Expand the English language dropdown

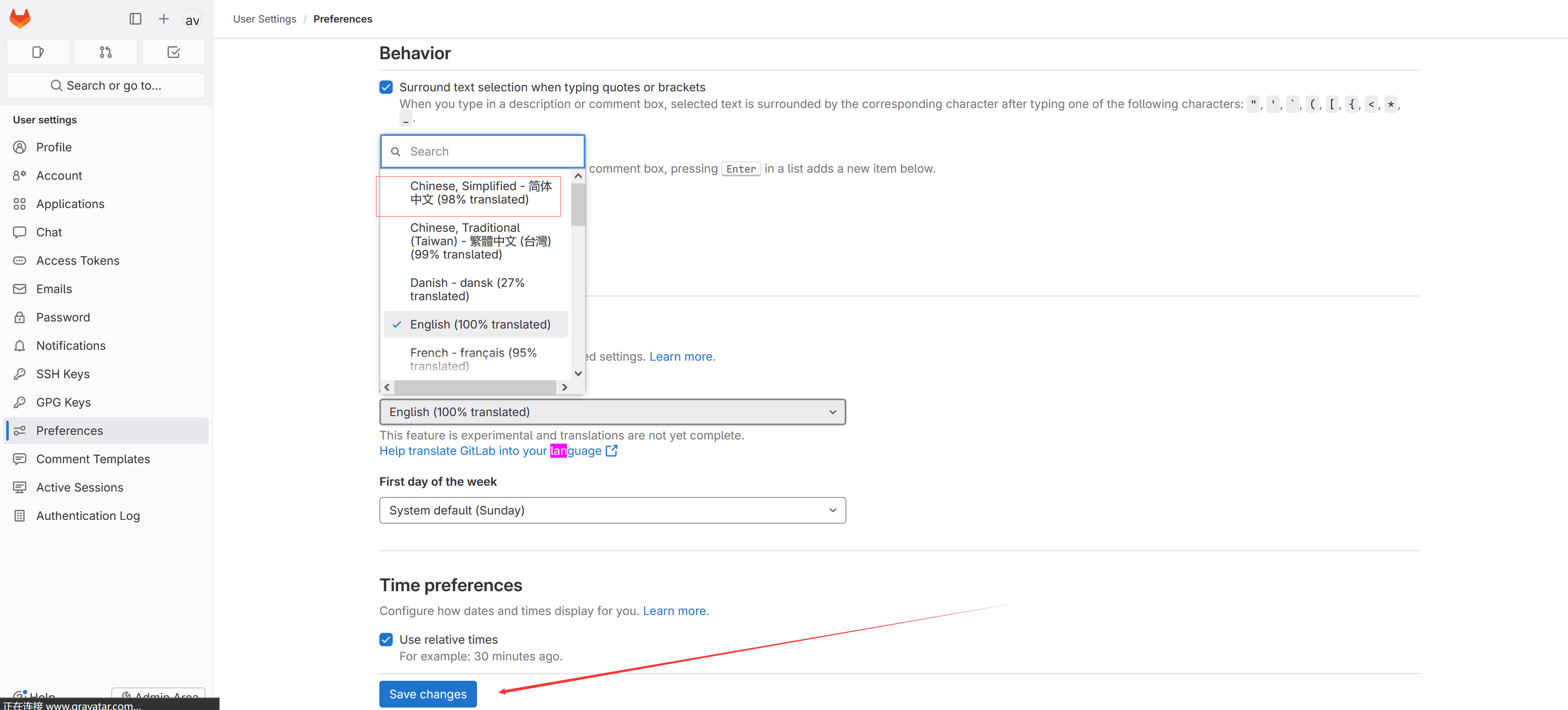612,412
